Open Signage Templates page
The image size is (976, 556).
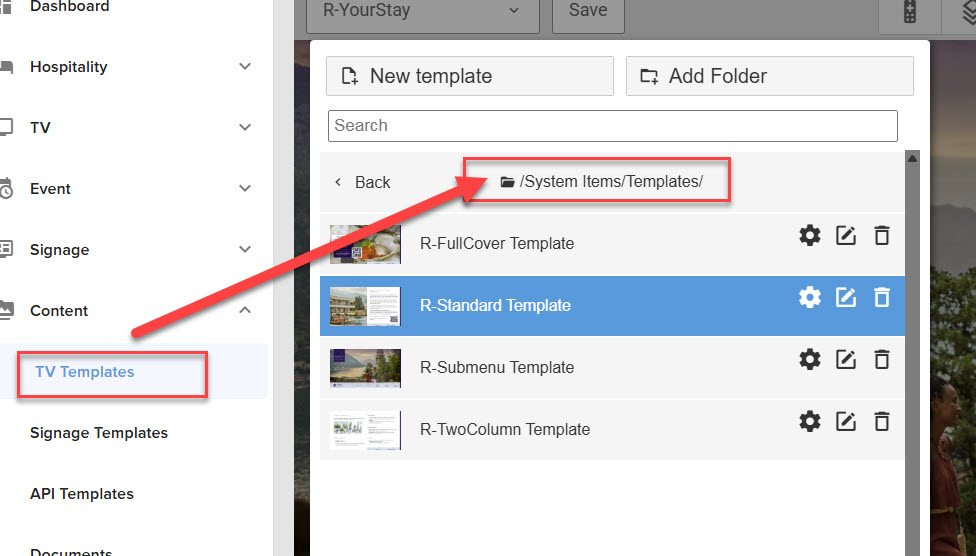(99, 433)
